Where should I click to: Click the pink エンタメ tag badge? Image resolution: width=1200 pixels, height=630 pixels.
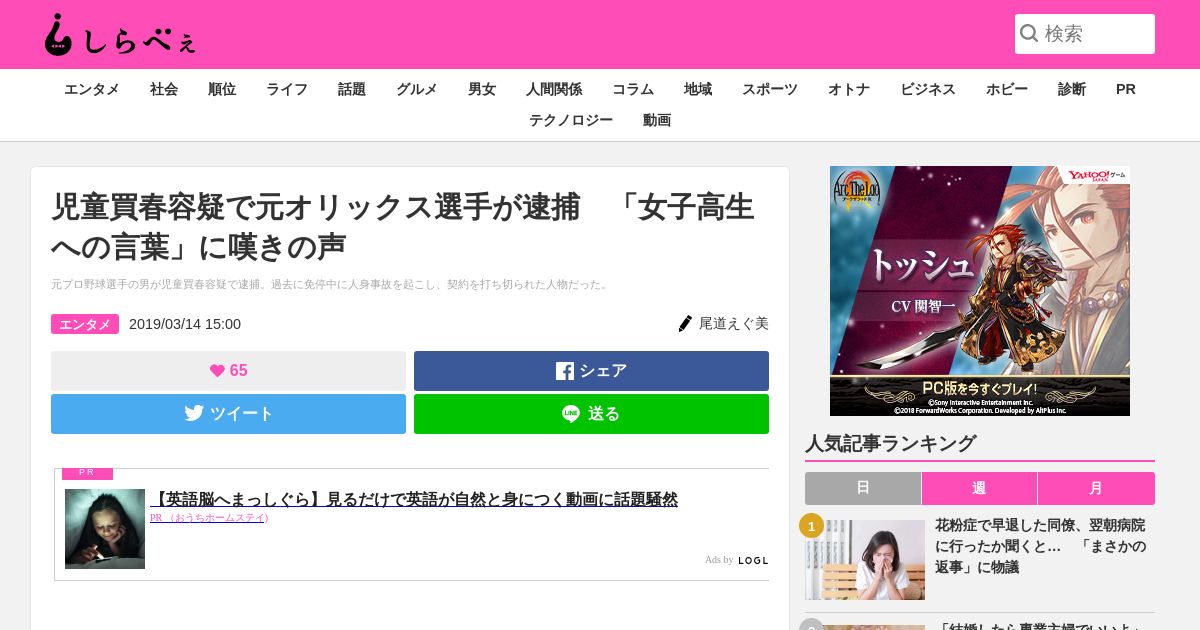click(85, 324)
